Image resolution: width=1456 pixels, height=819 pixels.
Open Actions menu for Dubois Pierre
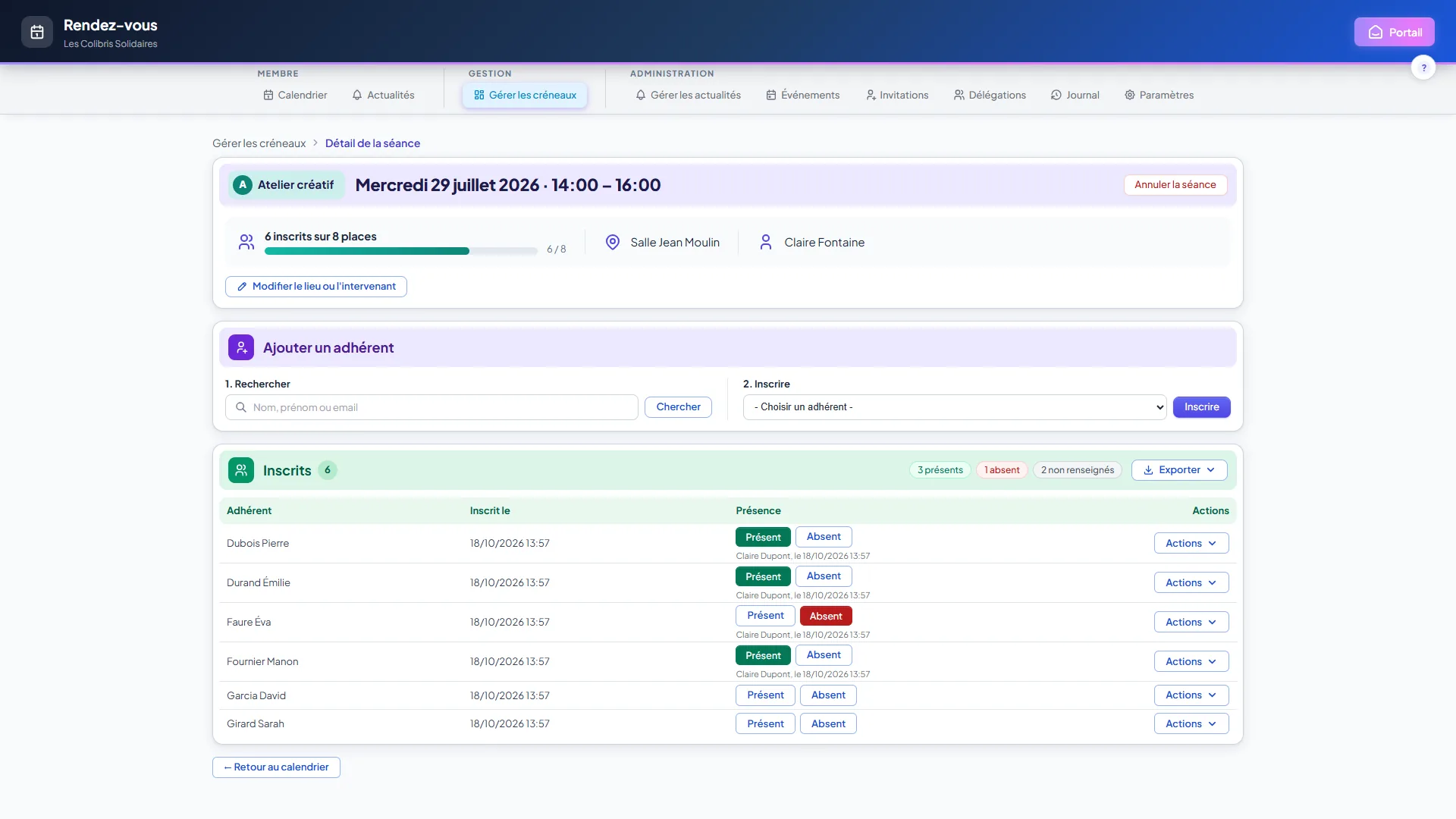point(1191,543)
